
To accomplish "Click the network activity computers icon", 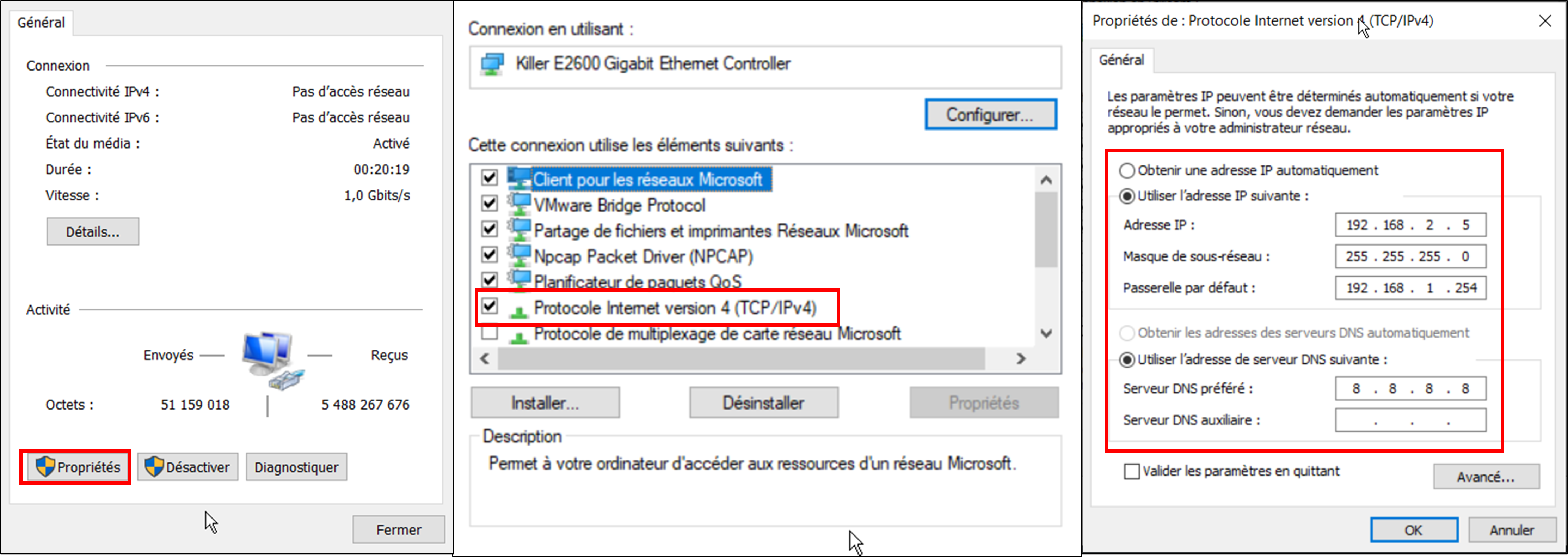I will pyautogui.click(x=272, y=359).
